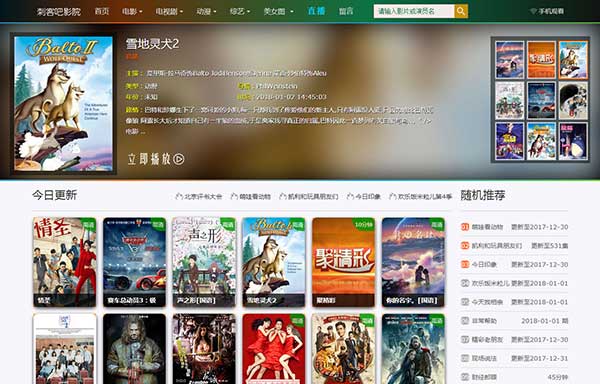The width and height of the screenshot is (600, 384).
Task: Open the 电影 dropdown menu
Action: [132, 11]
